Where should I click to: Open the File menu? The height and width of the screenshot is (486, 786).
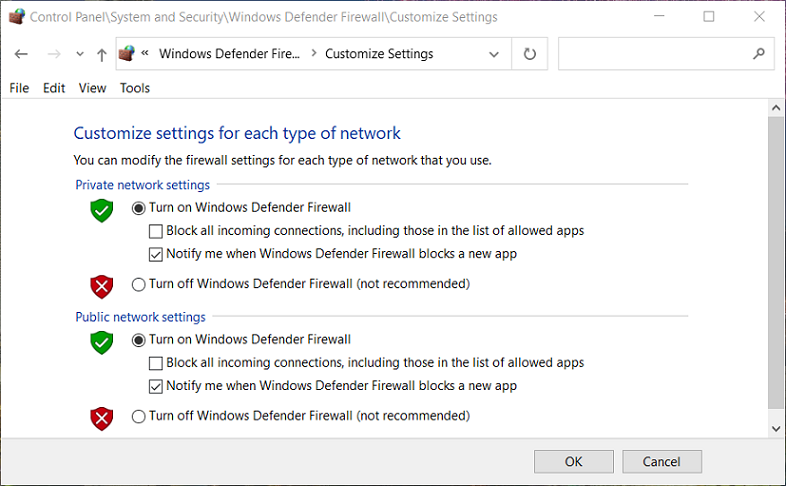pos(19,88)
